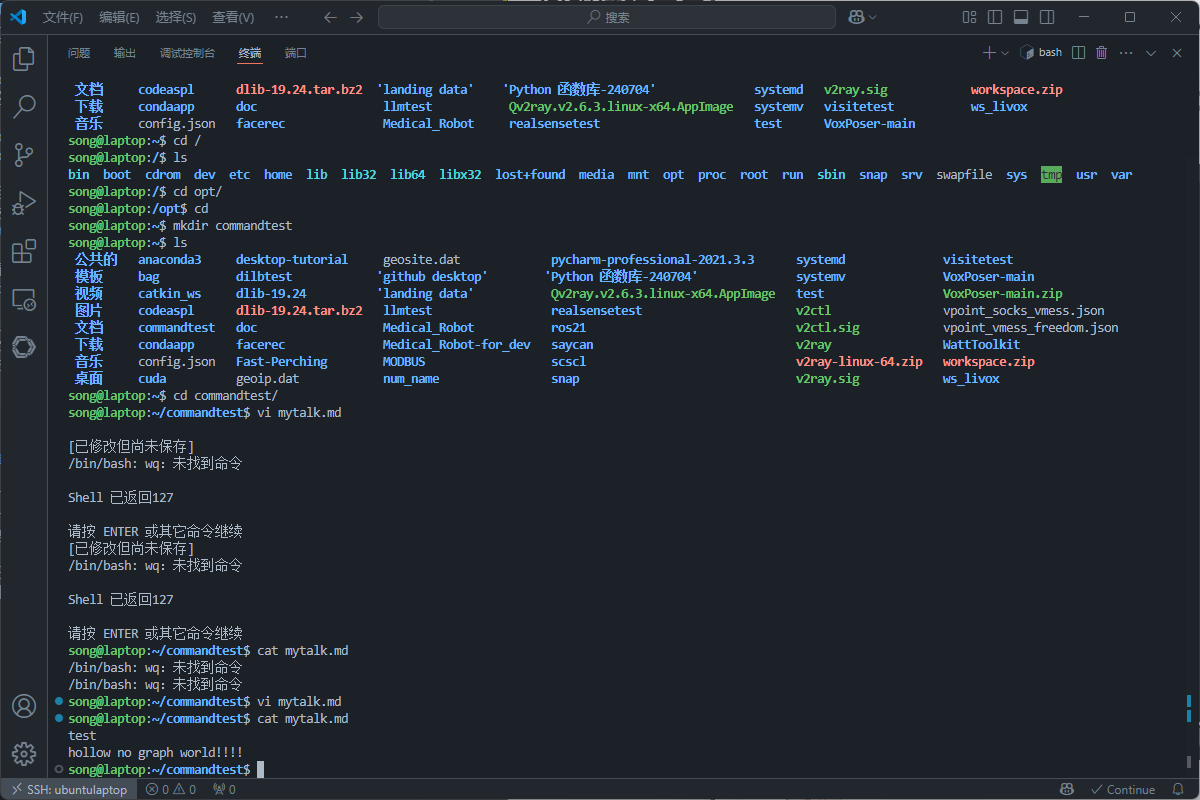Image resolution: width=1200 pixels, height=800 pixels.
Task: Expand the Copilot dropdown in title bar
Action: tap(873, 17)
